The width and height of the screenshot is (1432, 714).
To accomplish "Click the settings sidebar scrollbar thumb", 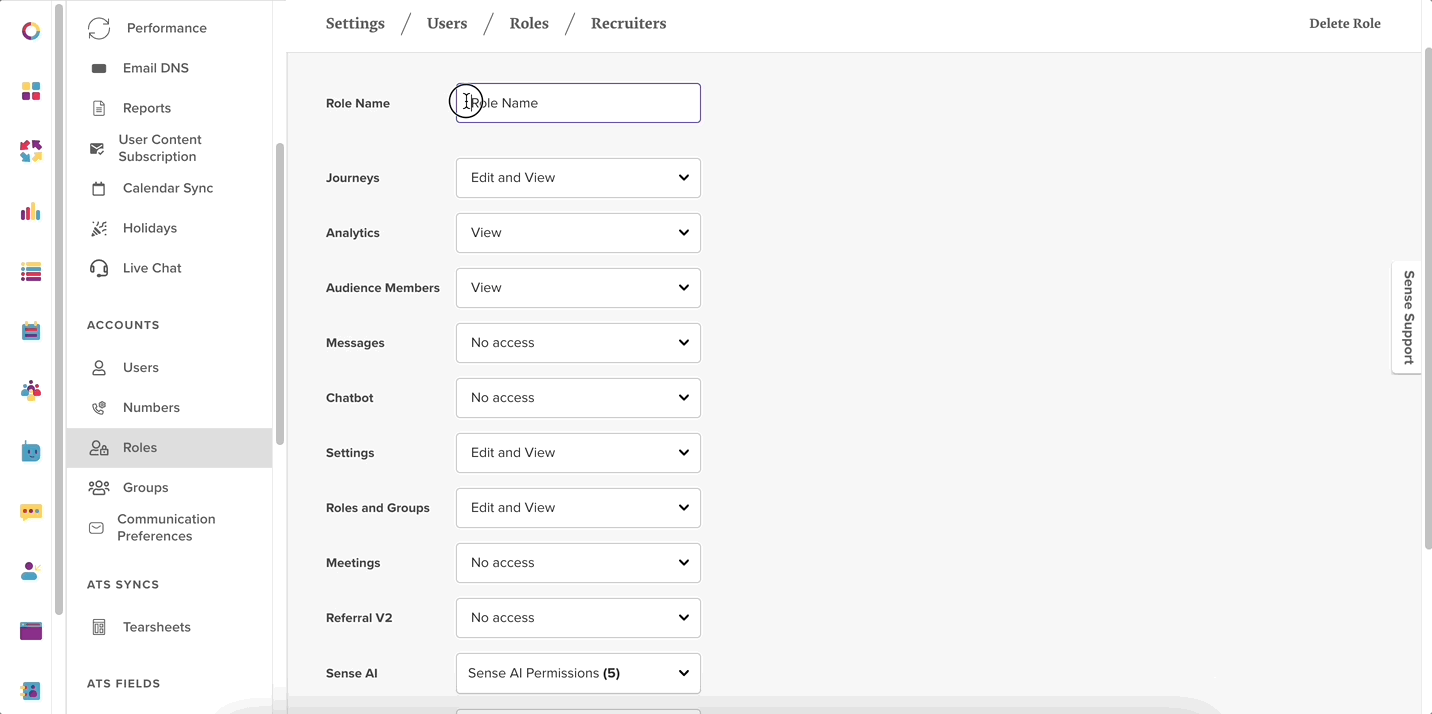I will coord(280,294).
